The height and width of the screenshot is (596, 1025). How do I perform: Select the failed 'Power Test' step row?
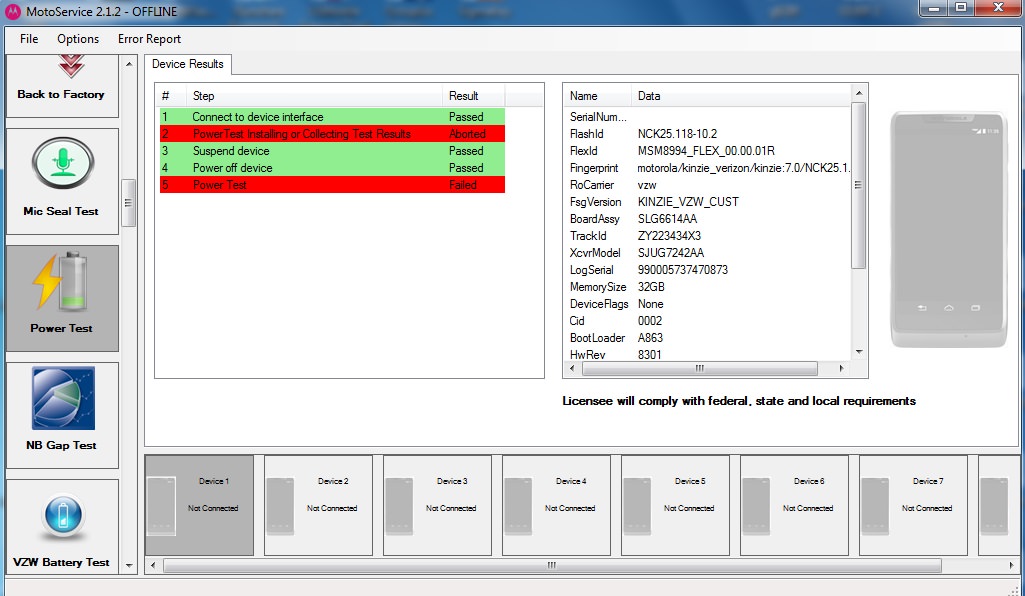coord(332,185)
